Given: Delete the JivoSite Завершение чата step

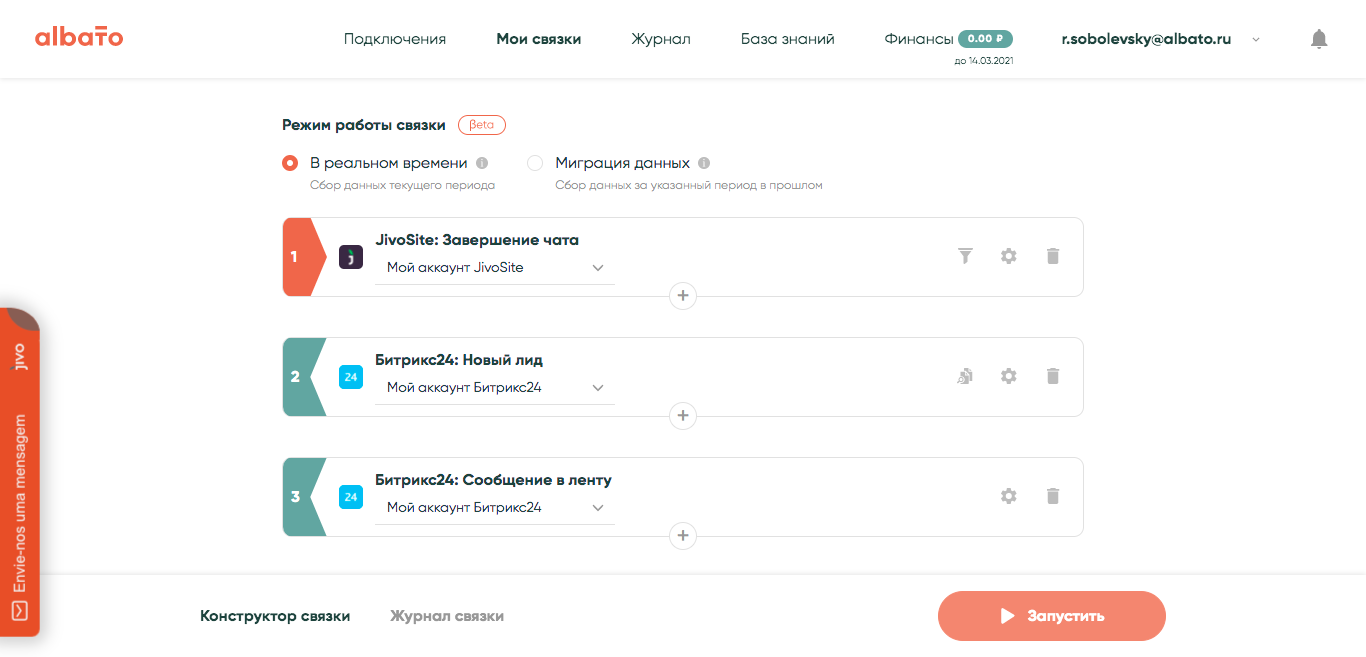Looking at the screenshot, I should 1052,256.
